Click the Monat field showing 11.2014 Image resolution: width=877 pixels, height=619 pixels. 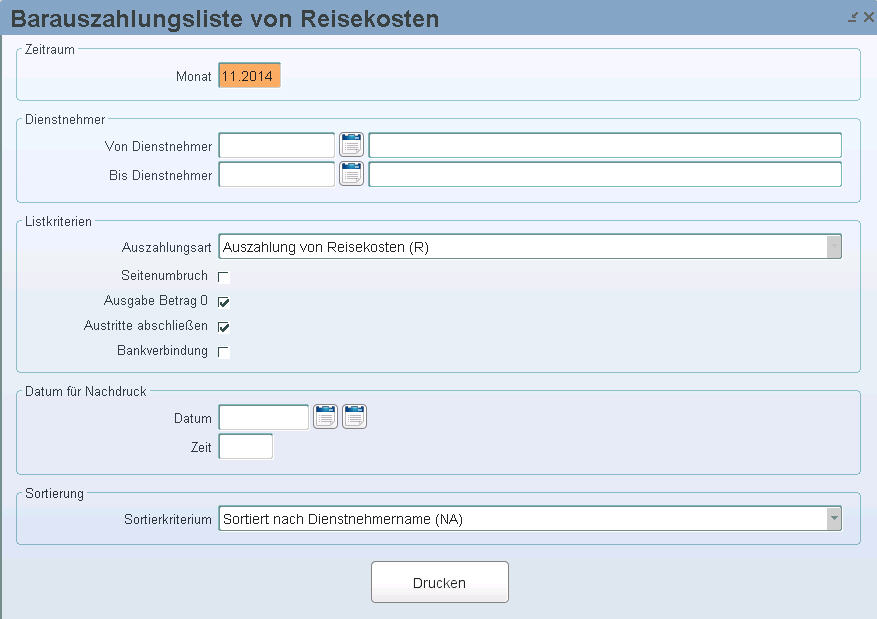(x=249, y=75)
